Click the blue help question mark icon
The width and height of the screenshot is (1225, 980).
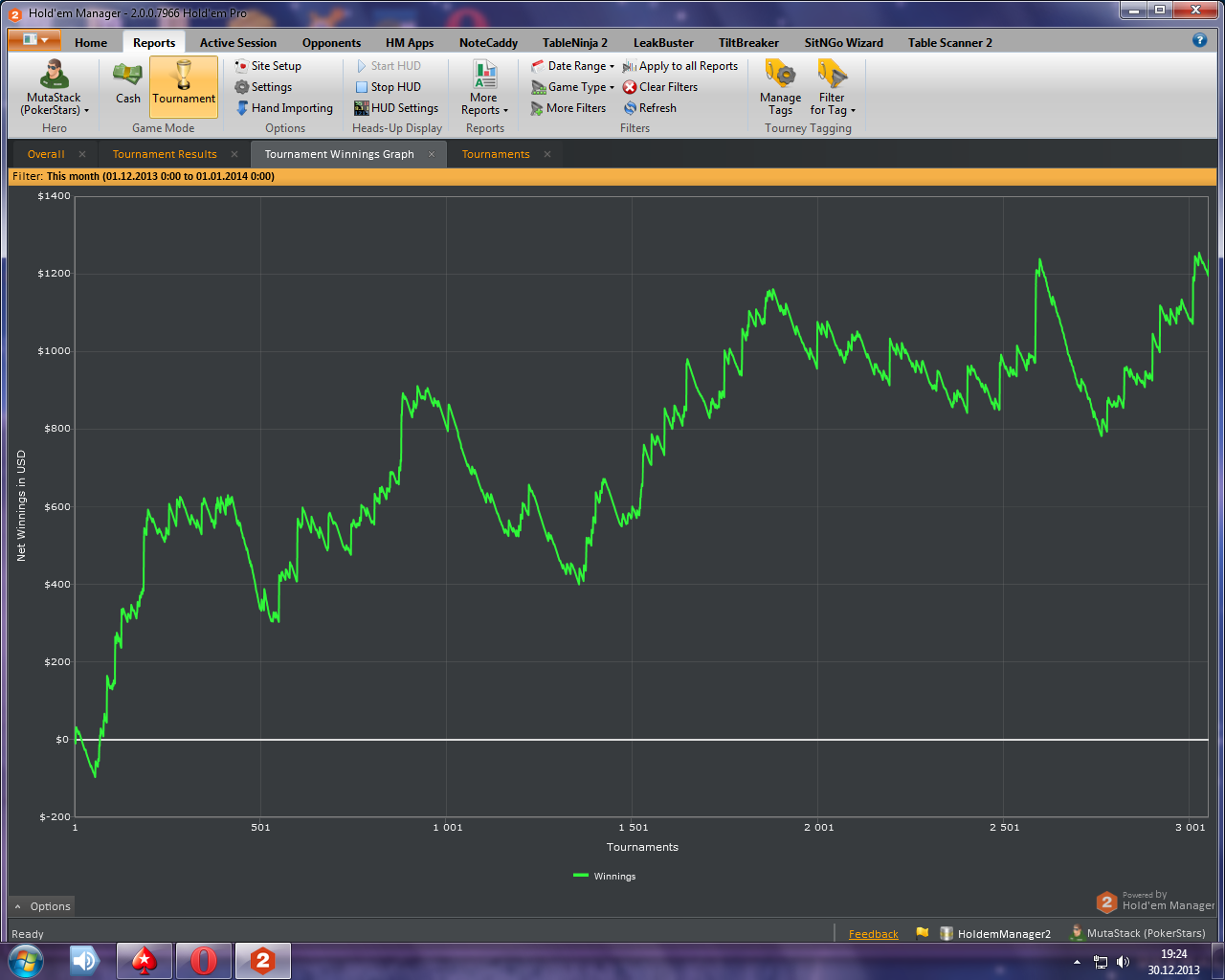(1200, 40)
